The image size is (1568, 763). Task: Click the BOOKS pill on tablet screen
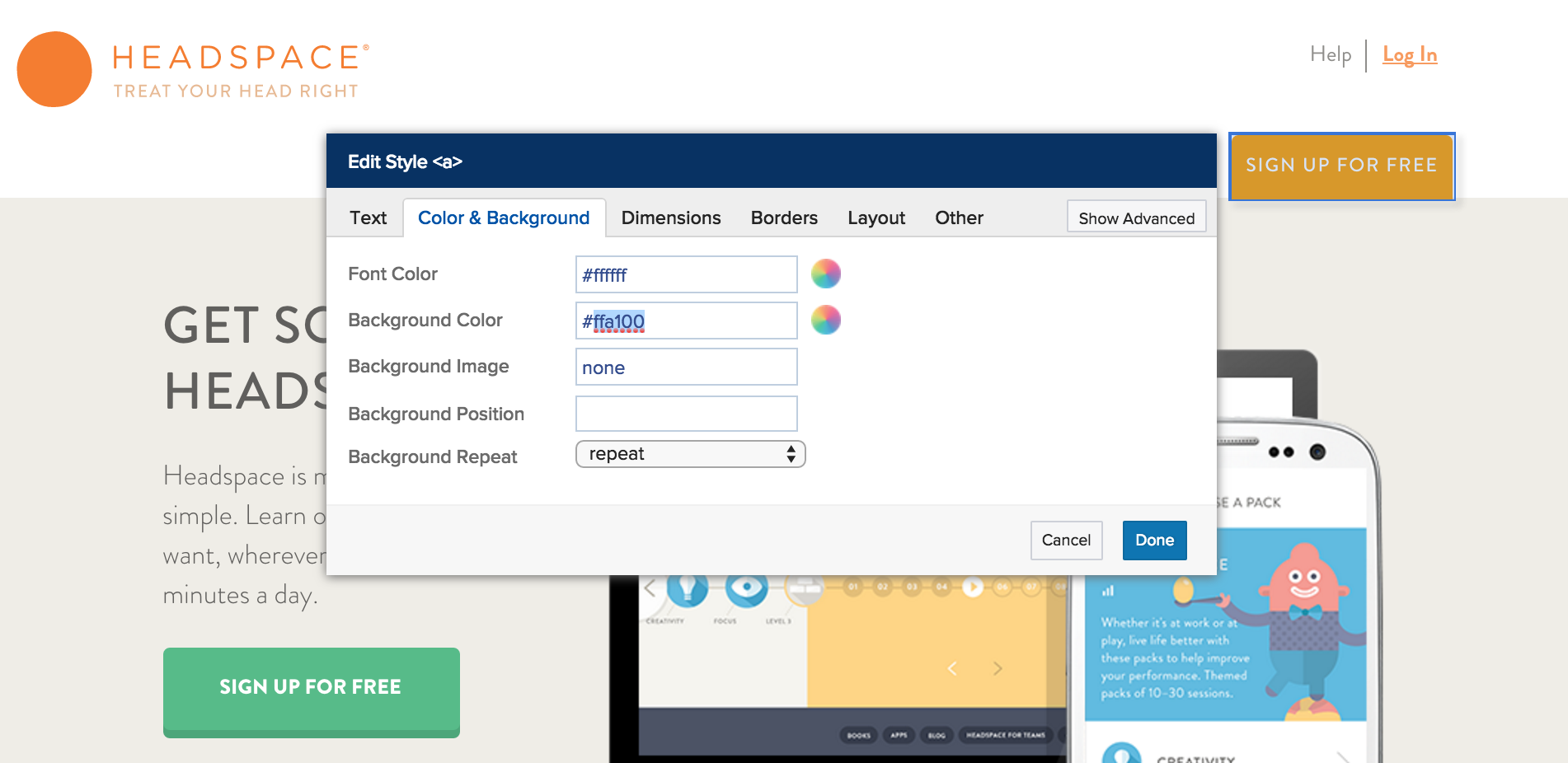pos(858,735)
